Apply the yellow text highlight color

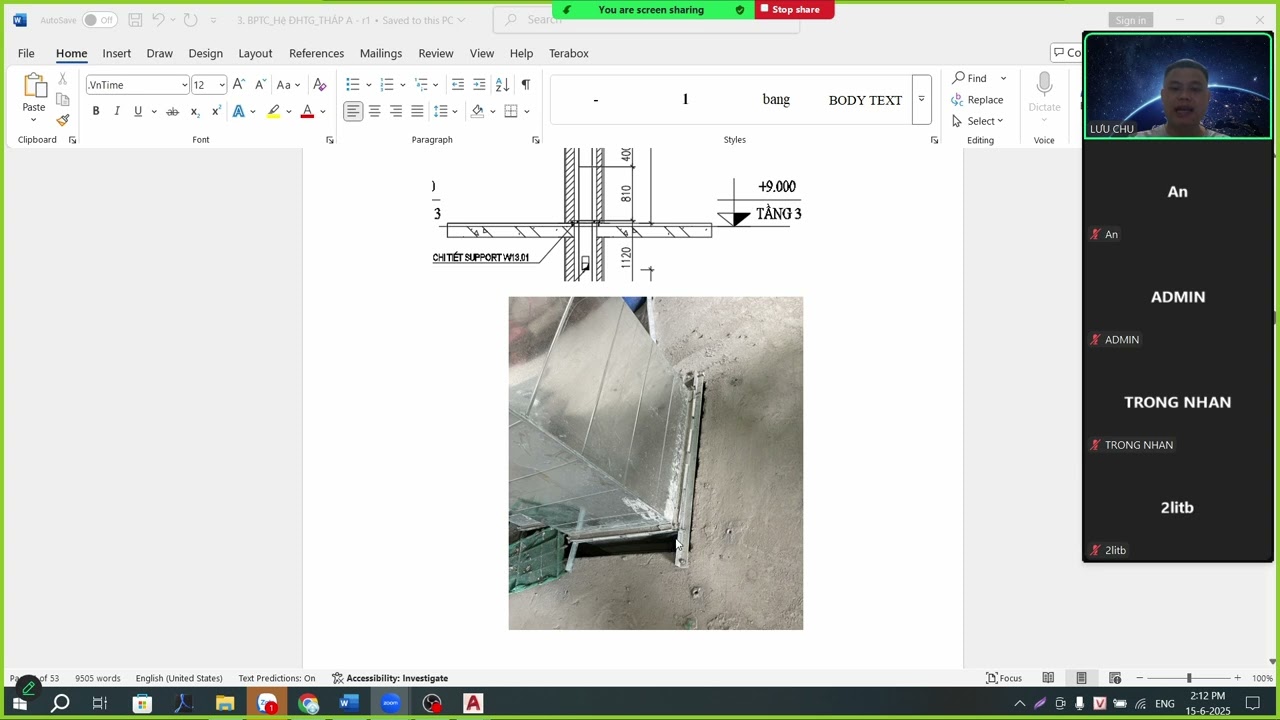[x=273, y=111]
